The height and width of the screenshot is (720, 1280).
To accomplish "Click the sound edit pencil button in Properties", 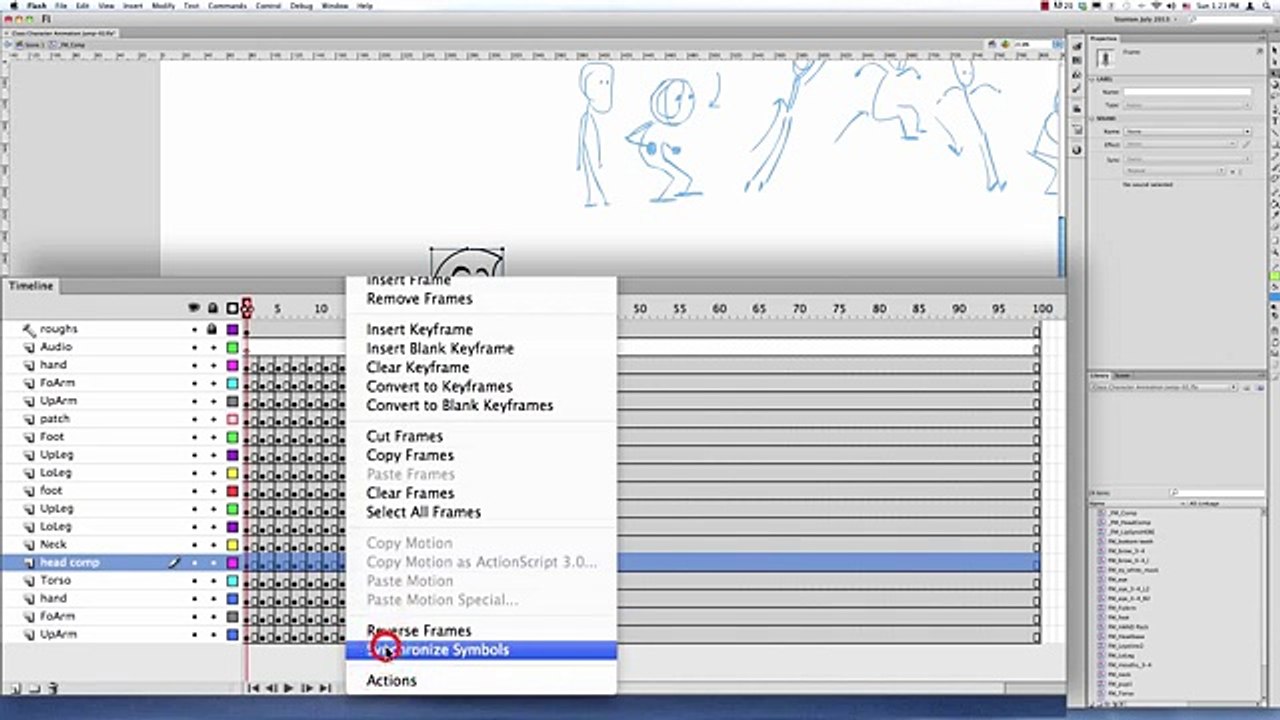I will [x=1246, y=145].
